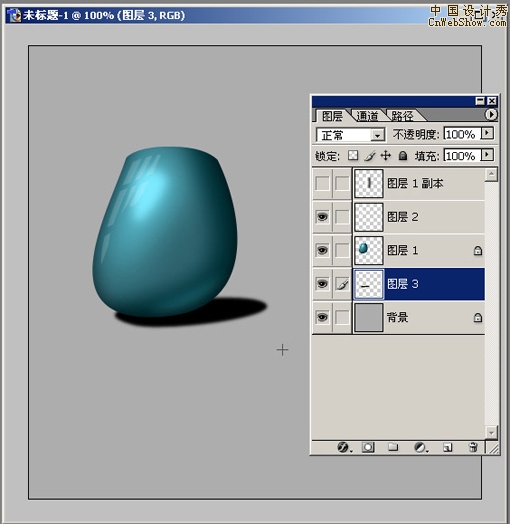The height and width of the screenshot is (524, 510).
Task: Close the layers palette
Action: coord(492,101)
